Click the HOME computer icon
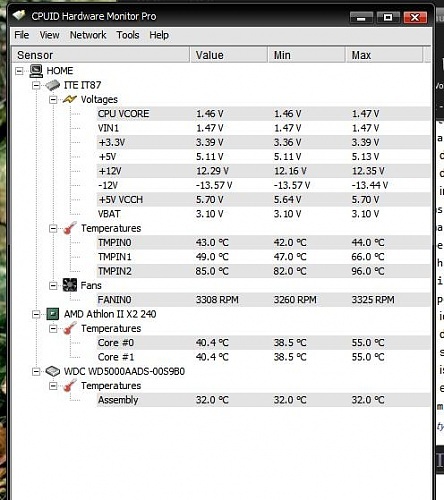This screenshot has width=444, height=500. coord(36,71)
